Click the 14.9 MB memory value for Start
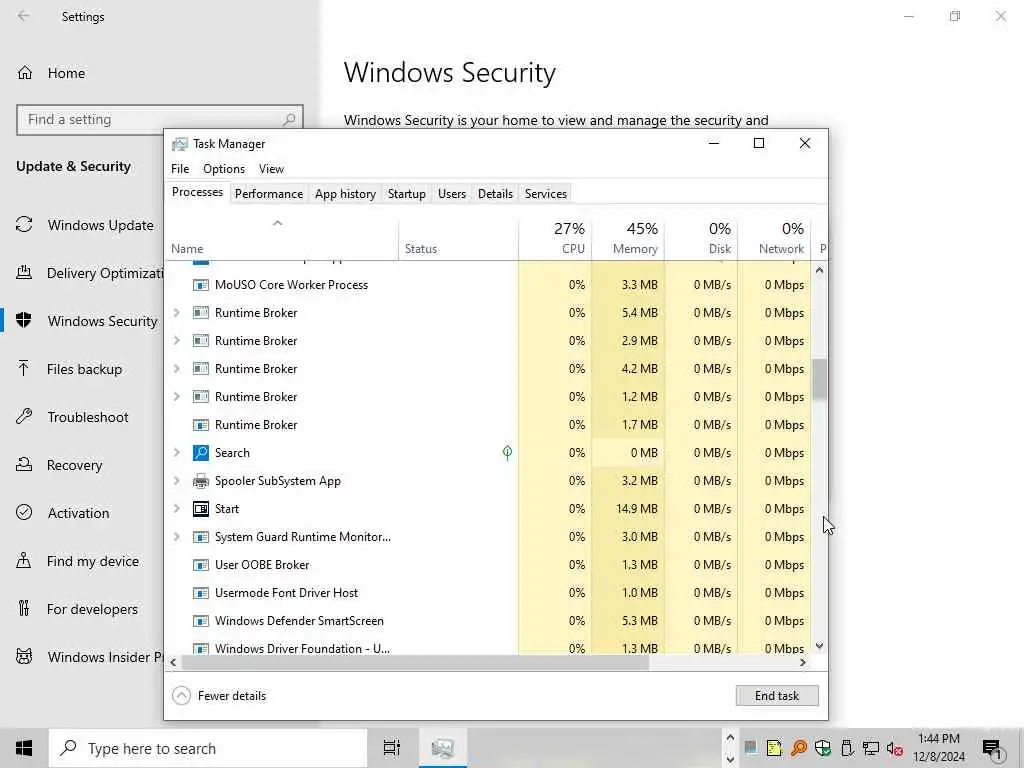1024x768 pixels. pos(637,509)
